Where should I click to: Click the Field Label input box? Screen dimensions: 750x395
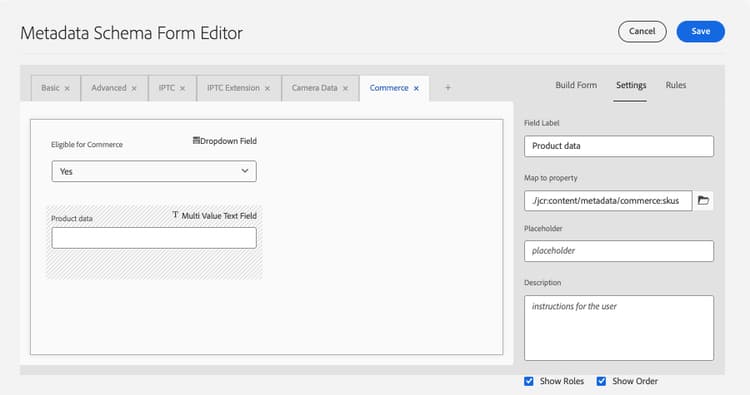point(619,146)
